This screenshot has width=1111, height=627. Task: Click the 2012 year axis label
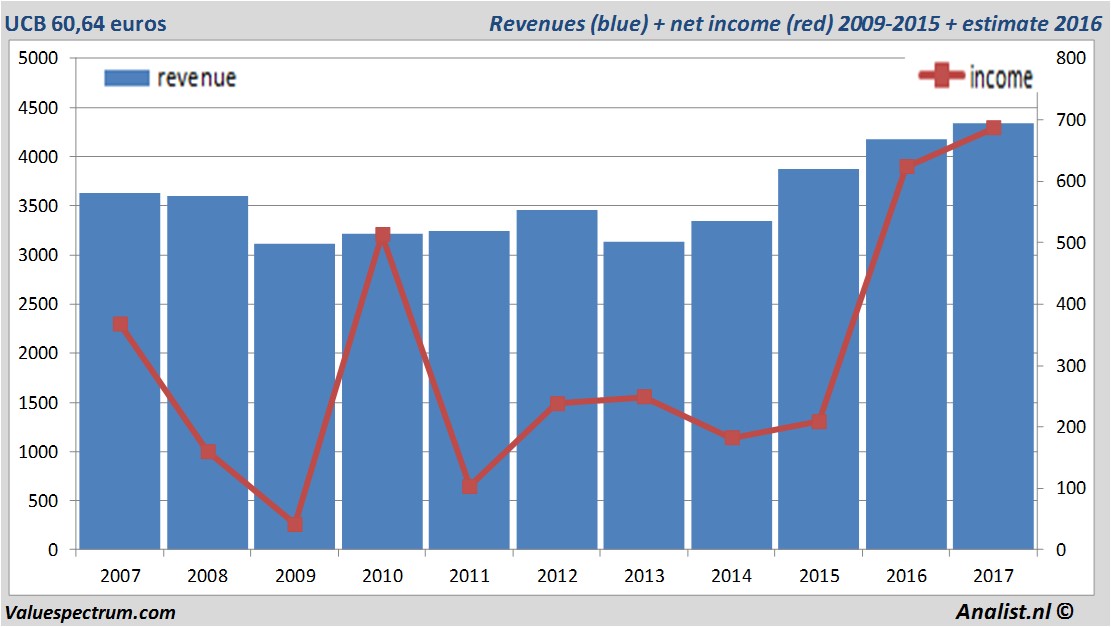pyautogui.click(x=557, y=576)
